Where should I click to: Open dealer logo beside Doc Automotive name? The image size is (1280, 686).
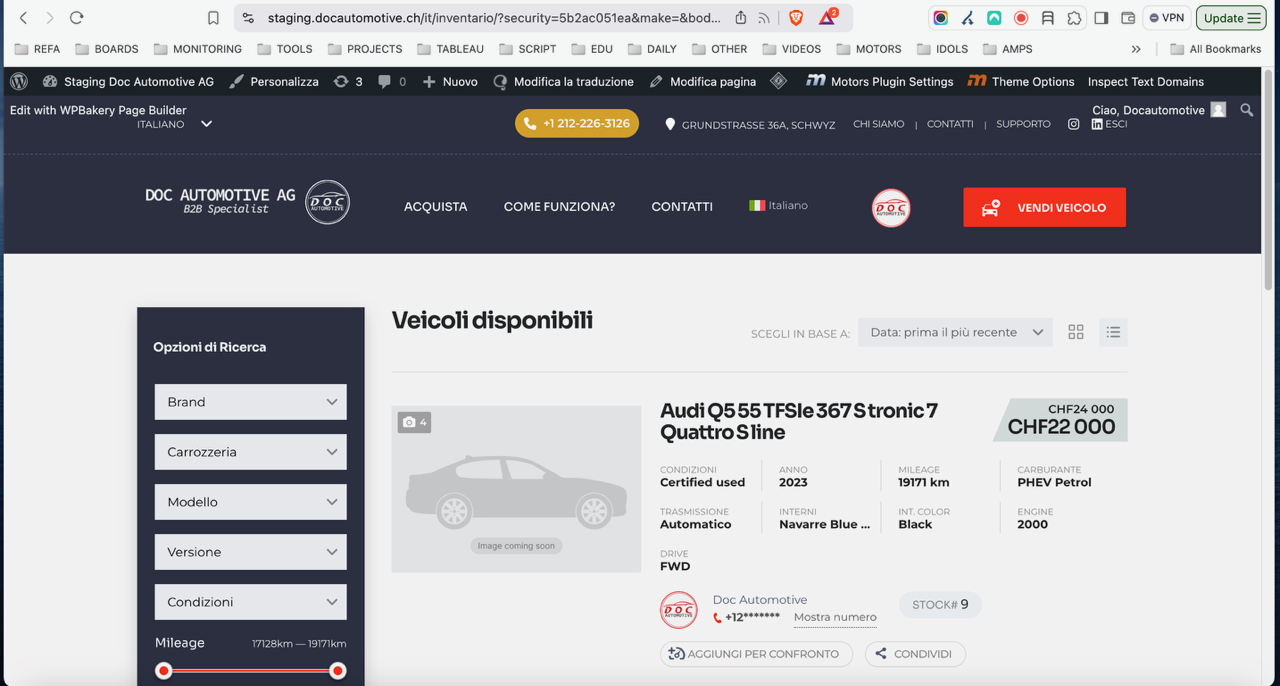click(x=679, y=609)
